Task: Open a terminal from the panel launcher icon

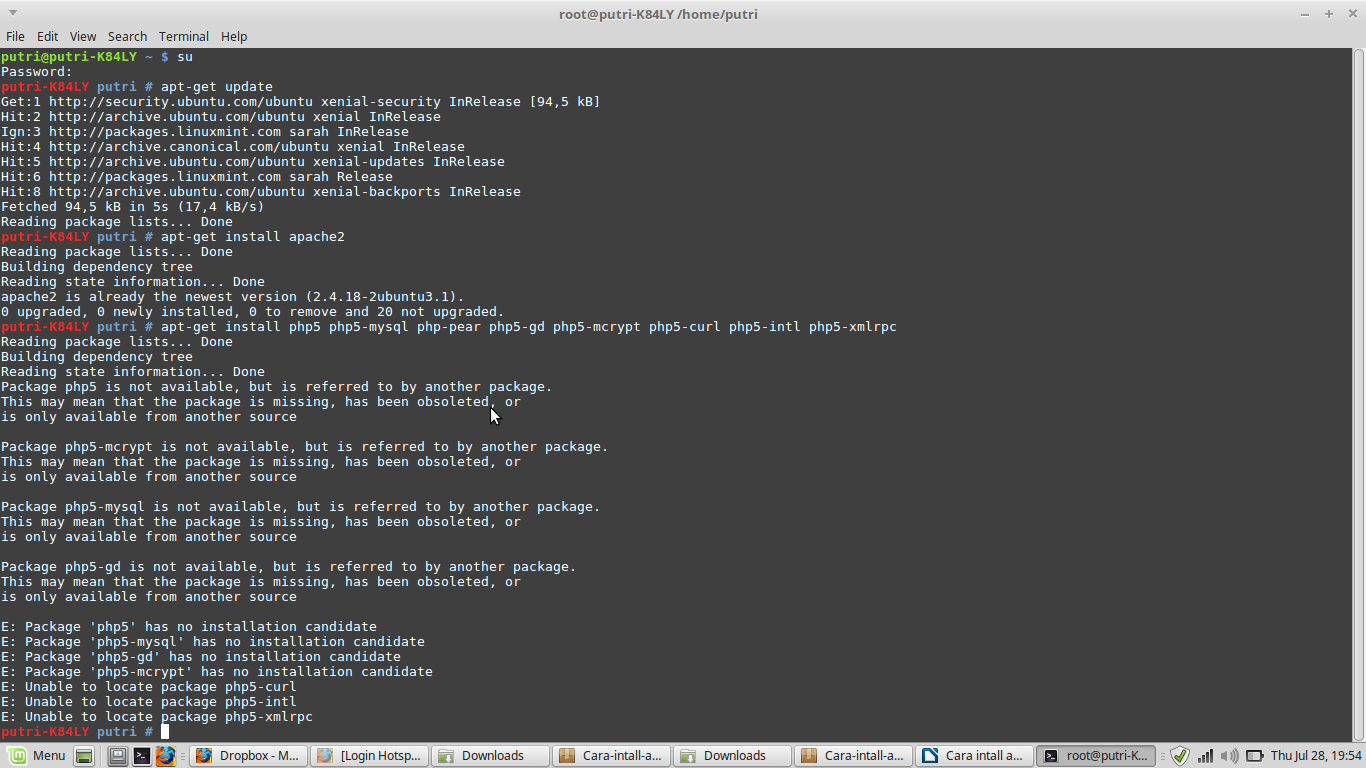Action: pyautogui.click(x=142, y=755)
